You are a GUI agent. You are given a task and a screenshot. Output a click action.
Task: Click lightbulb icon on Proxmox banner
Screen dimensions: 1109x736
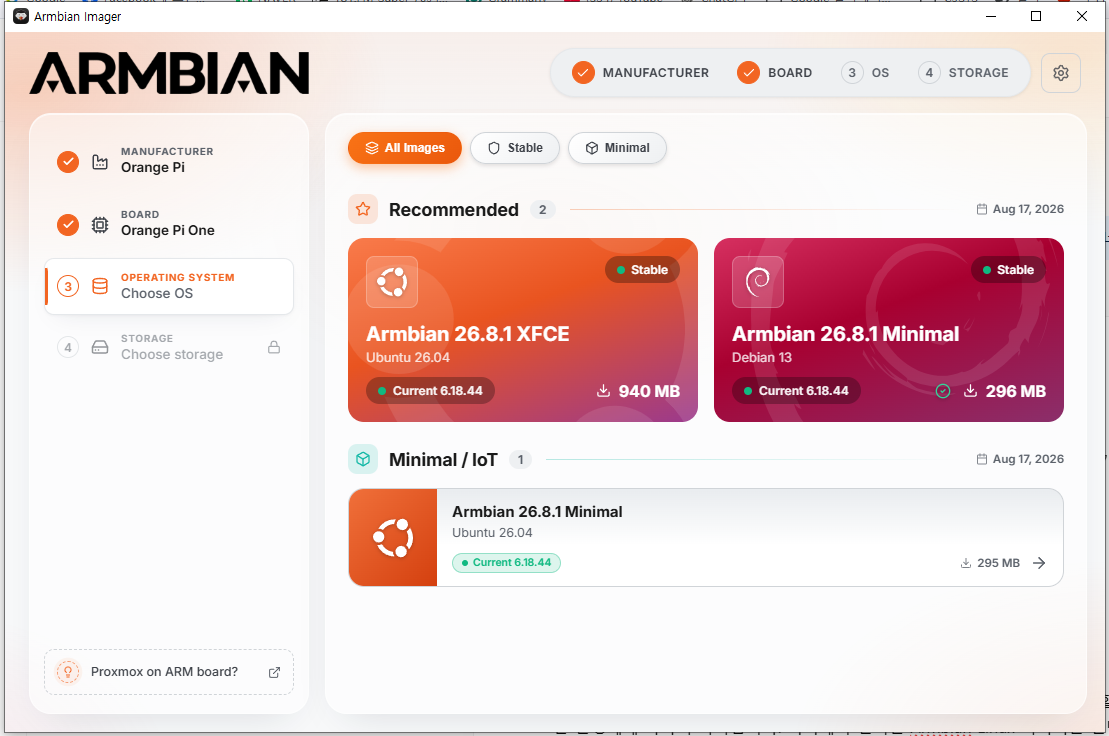[x=68, y=672]
